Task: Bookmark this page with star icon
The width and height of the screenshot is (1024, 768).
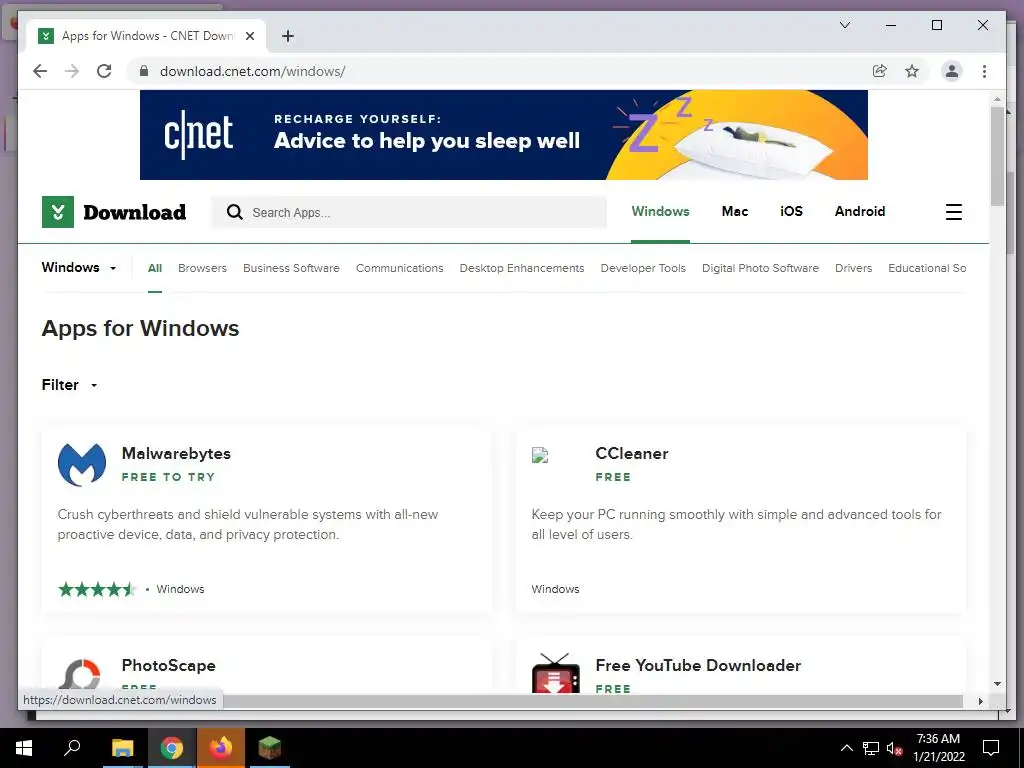Action: [912, 71]
